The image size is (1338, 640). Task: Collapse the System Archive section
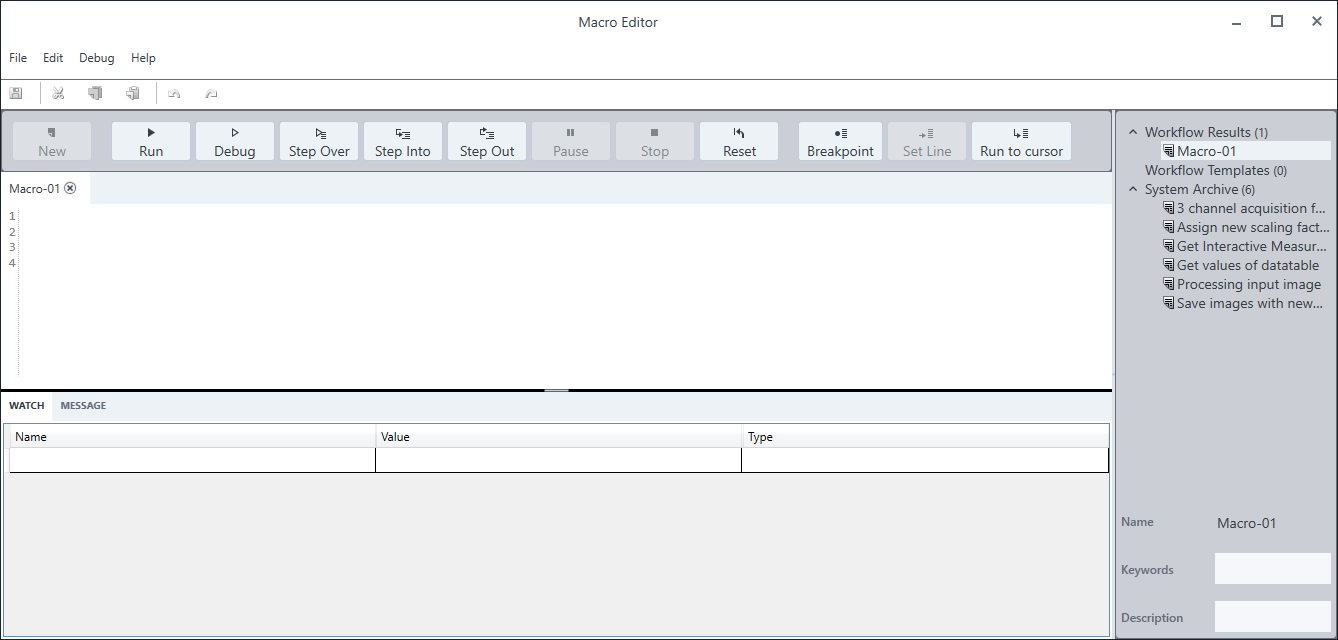(x=1133, y=189)
